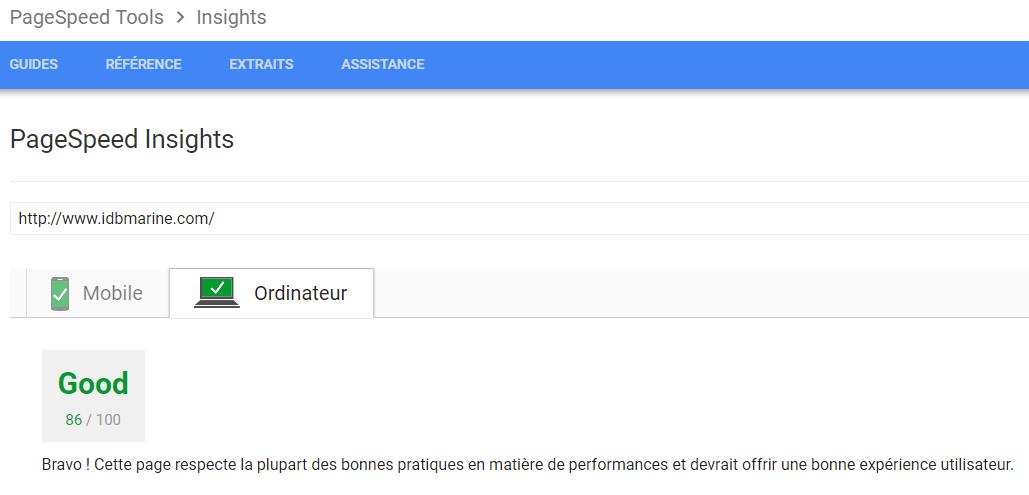This screenshot has height=495, width=1029.
Task: Click the green laptop icon beside Ordinateur
Action: click(x=217, y=292)
